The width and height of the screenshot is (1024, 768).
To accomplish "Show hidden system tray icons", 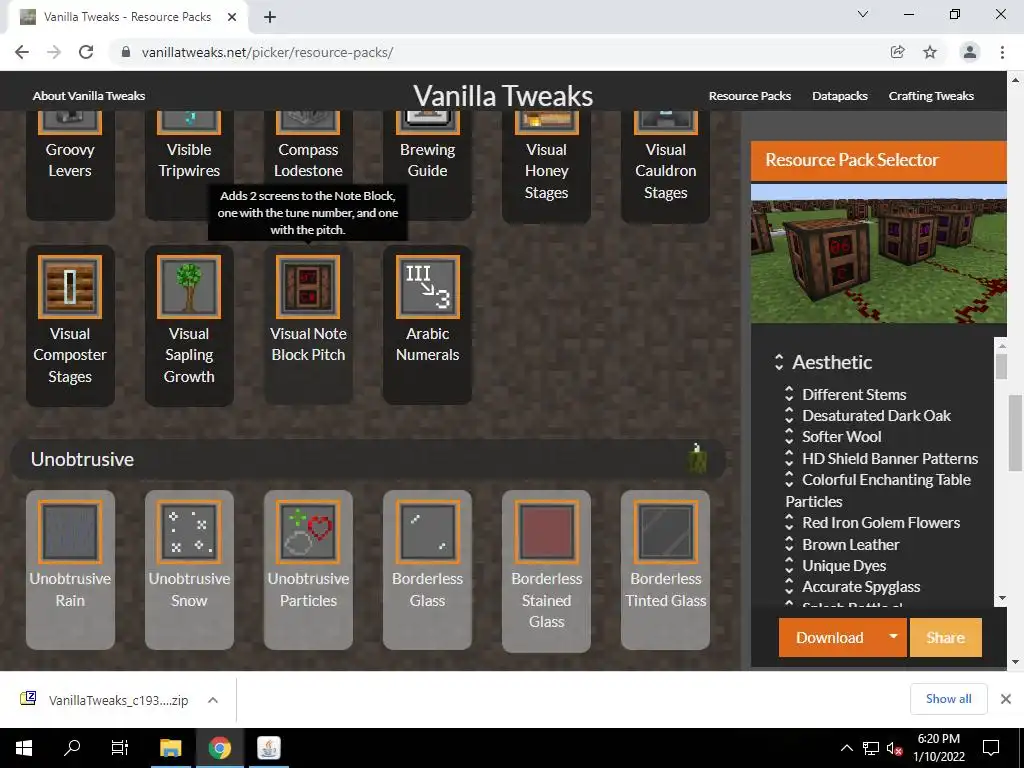I will coord(846,748).
